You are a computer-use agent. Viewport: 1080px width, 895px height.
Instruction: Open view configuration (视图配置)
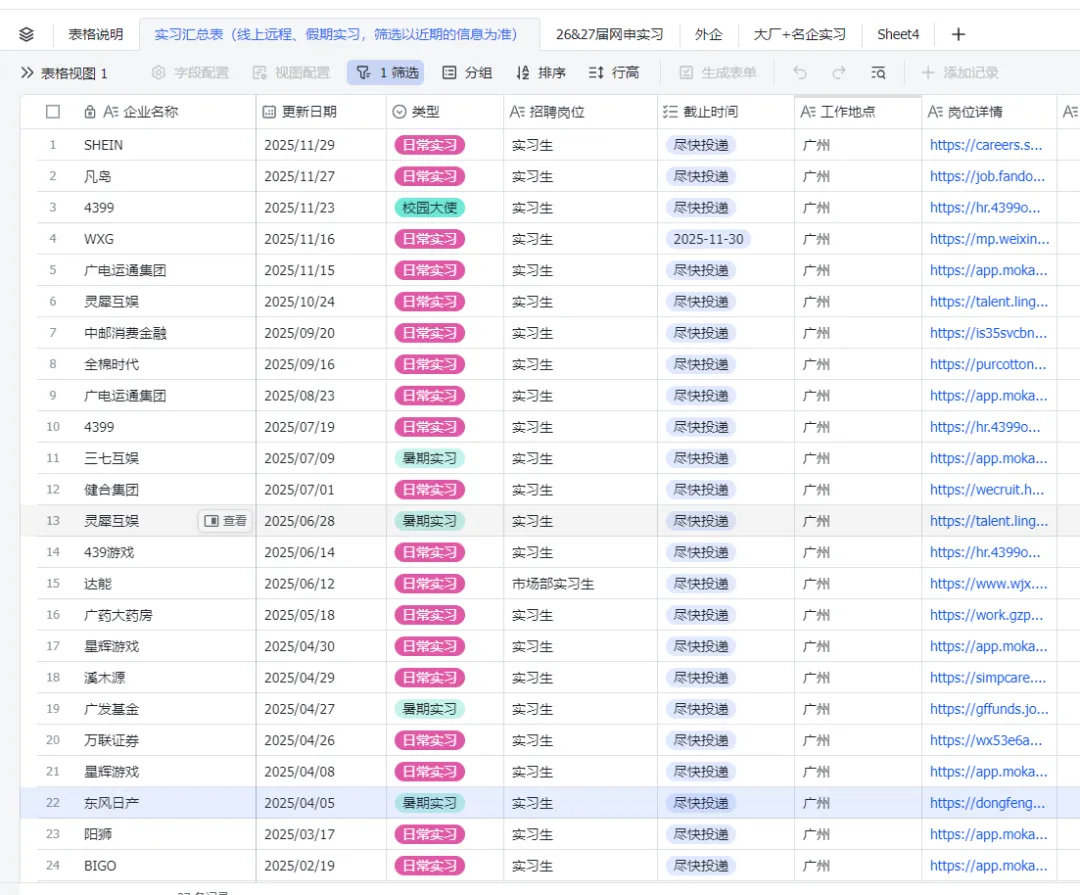(291, 72)
